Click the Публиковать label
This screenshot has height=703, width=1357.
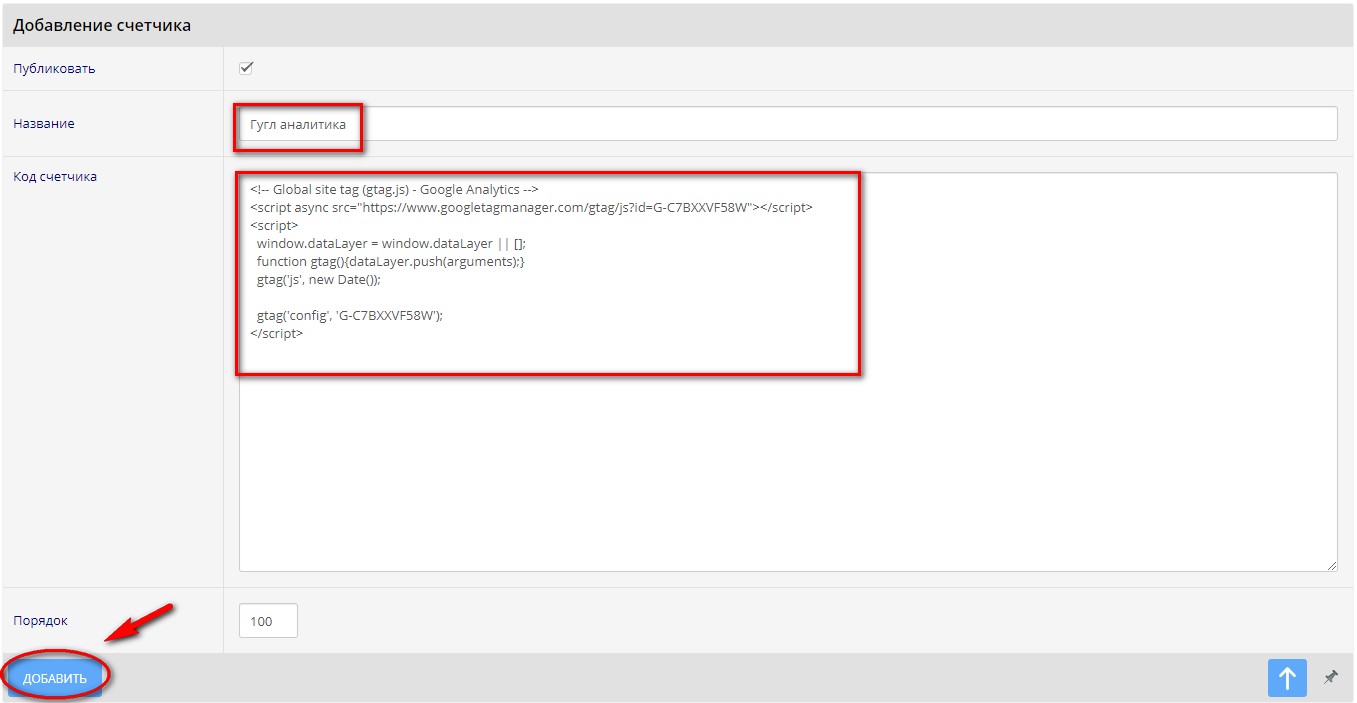54,69
